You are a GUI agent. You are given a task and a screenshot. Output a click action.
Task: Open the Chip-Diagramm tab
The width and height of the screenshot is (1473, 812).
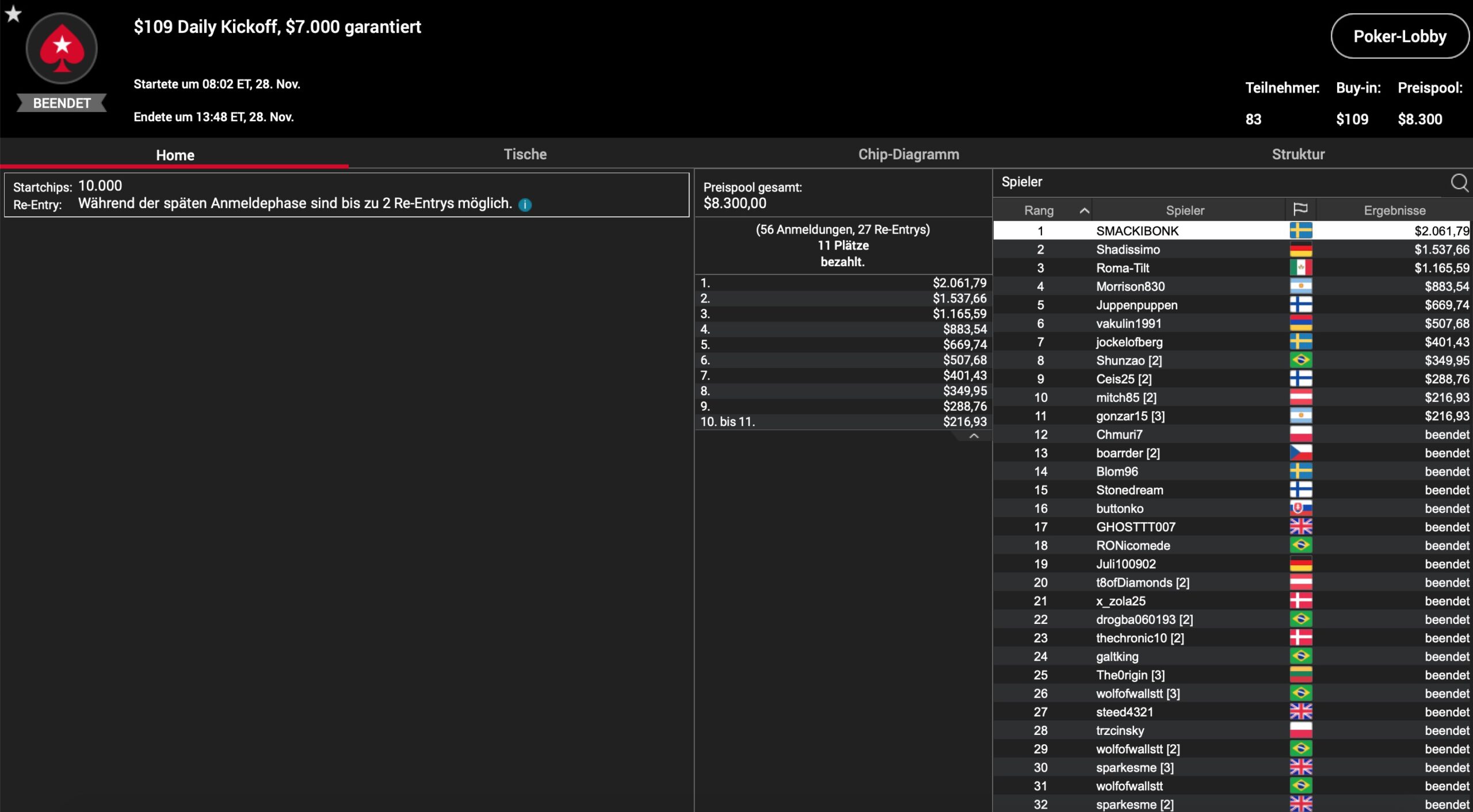coord(908,154)
